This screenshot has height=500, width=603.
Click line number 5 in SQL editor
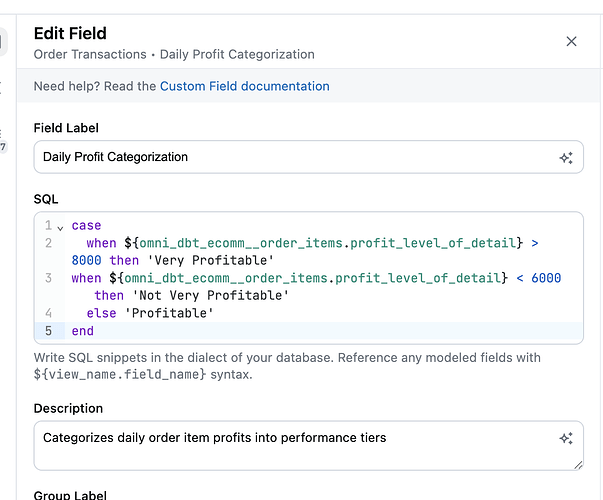(x=47, y=331)
